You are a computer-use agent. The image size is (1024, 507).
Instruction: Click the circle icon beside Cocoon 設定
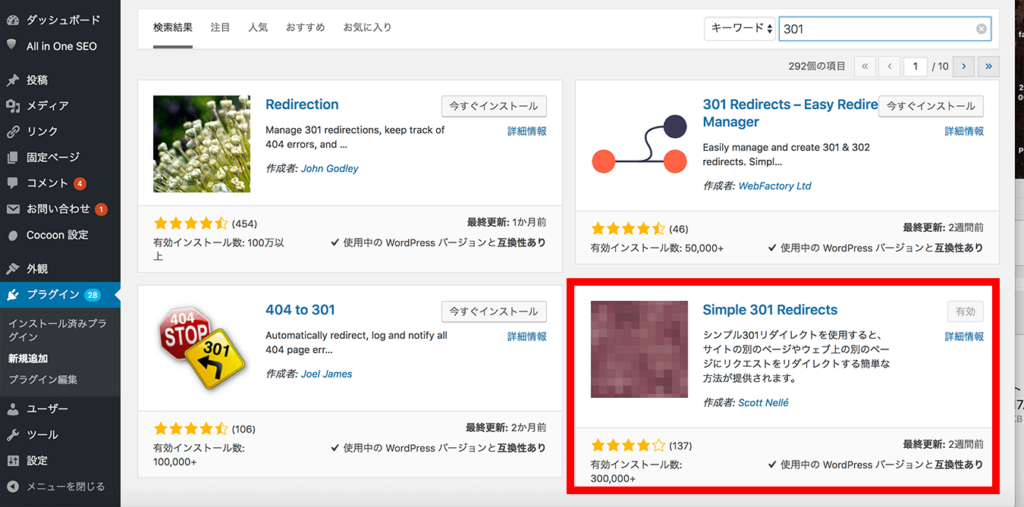coord(12,235)
